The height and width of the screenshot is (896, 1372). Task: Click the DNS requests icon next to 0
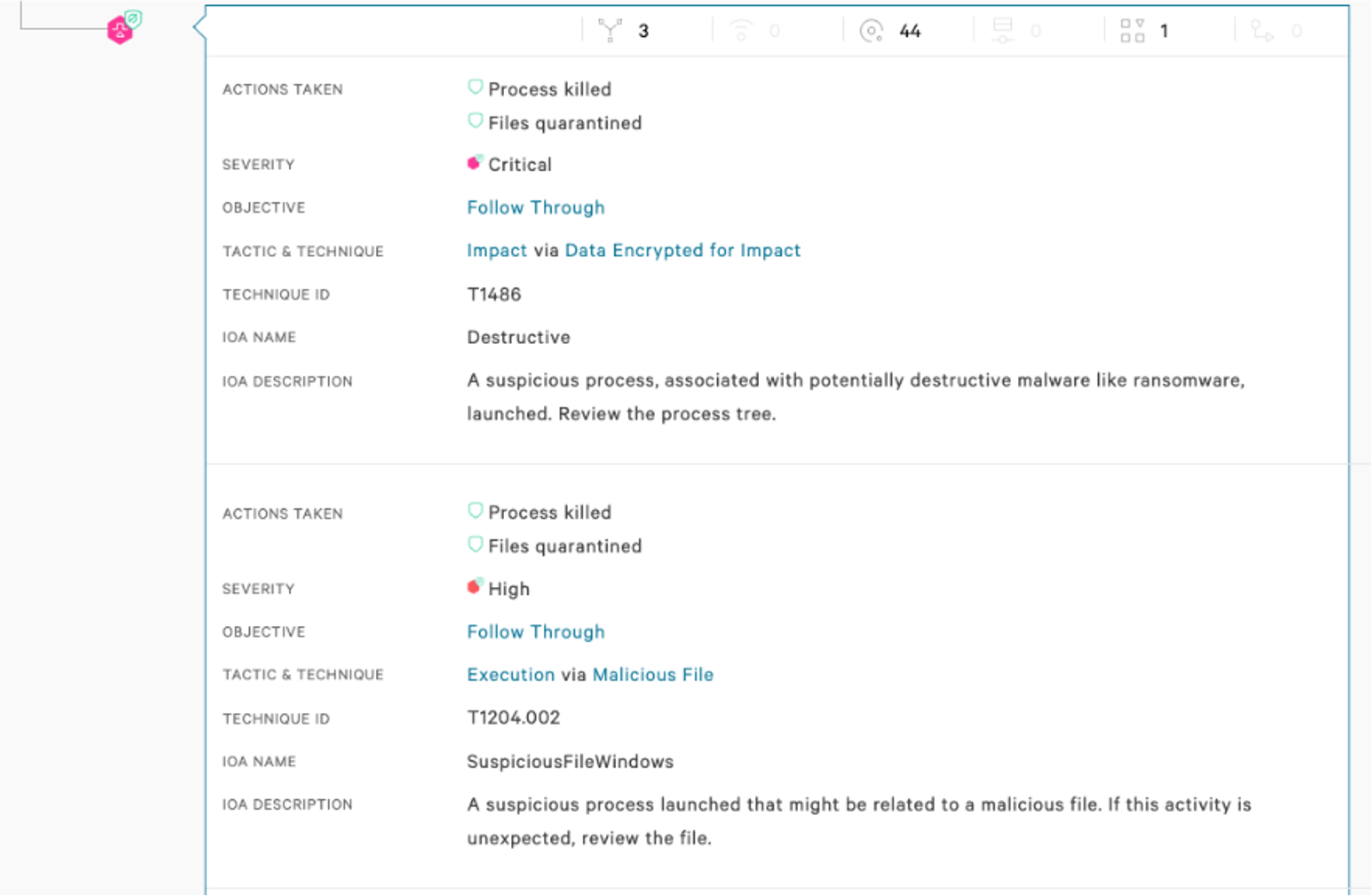1002,31
